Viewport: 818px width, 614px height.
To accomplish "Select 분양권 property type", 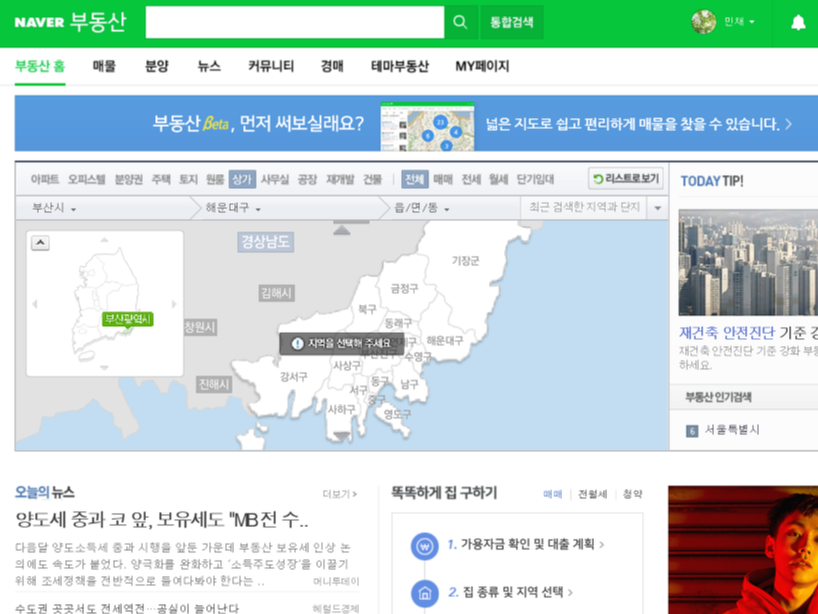I will pyautogui.click(x=129, y=179).
